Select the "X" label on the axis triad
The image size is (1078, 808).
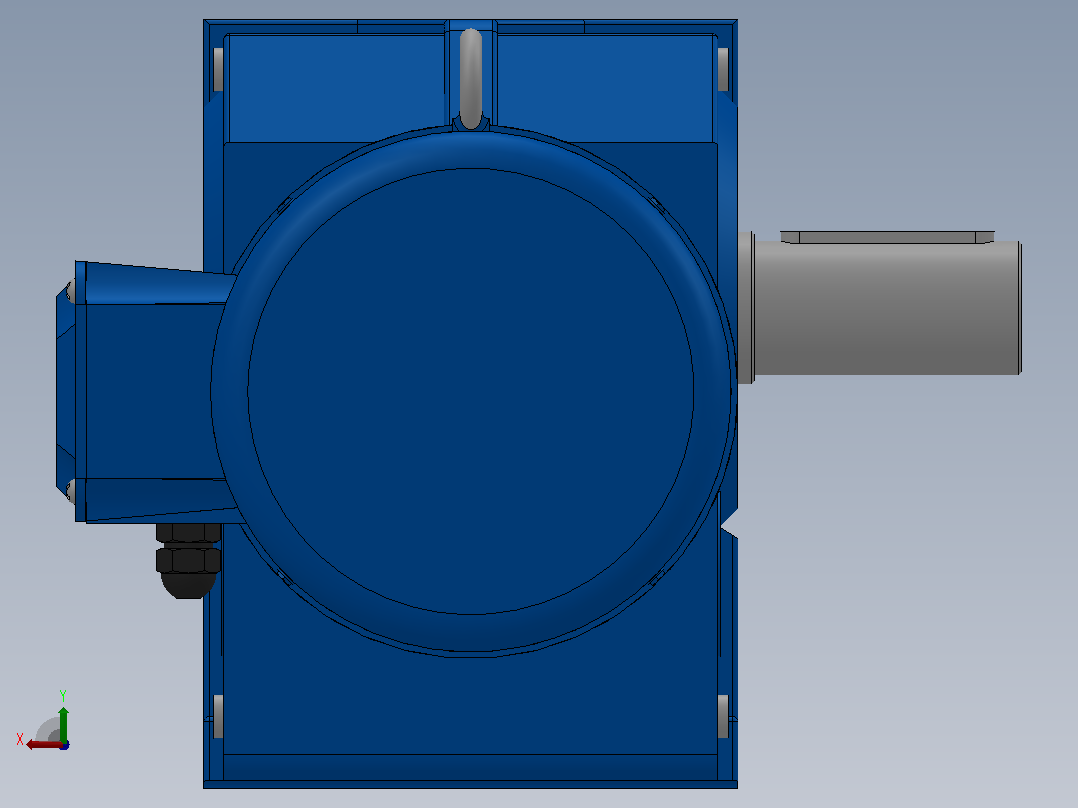pos(20,739)
